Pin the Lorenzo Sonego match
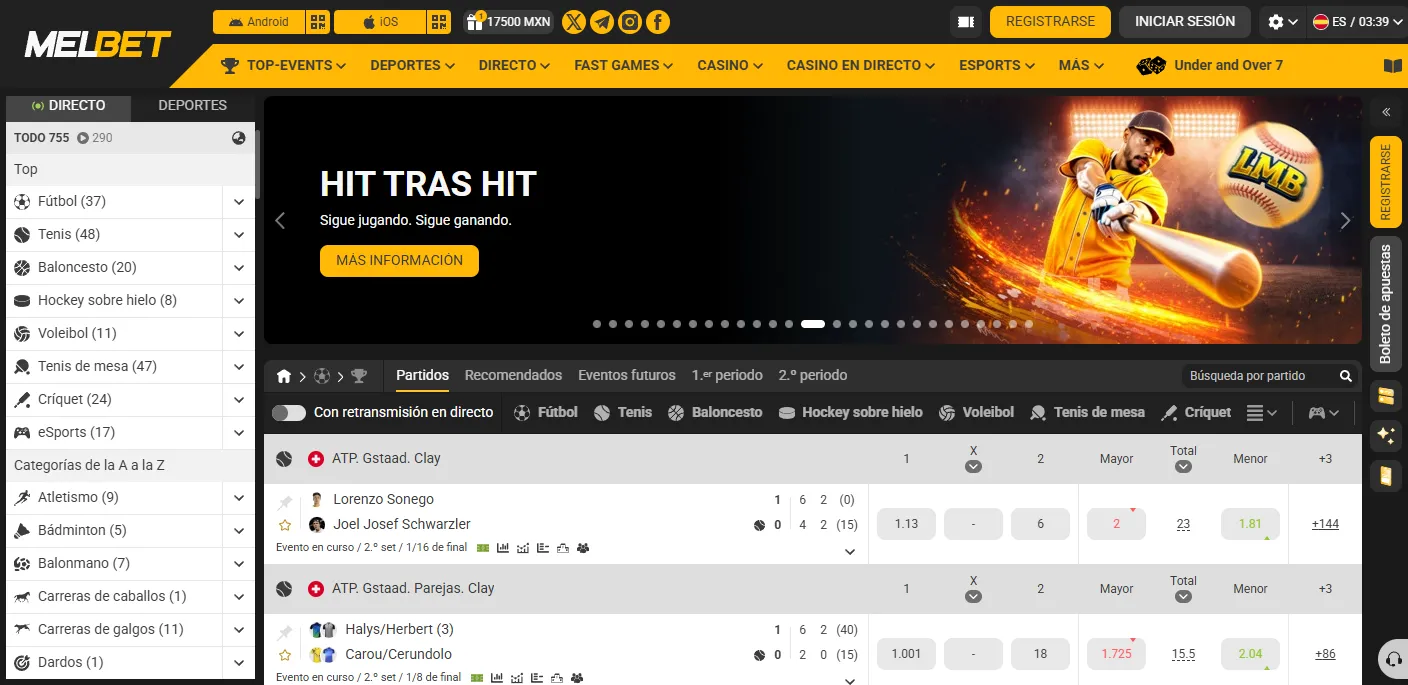 click(285, 502)
